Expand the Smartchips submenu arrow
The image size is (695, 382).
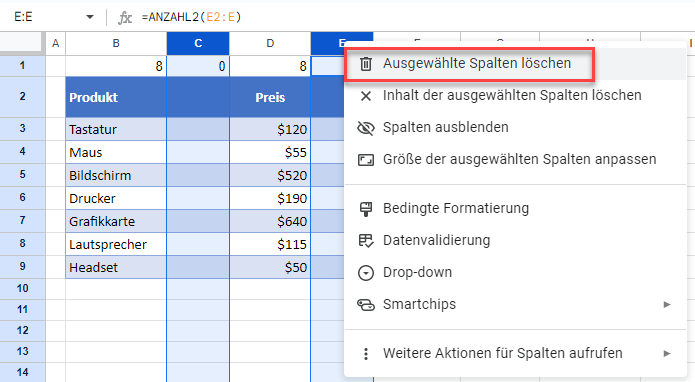tap(667, 304)
